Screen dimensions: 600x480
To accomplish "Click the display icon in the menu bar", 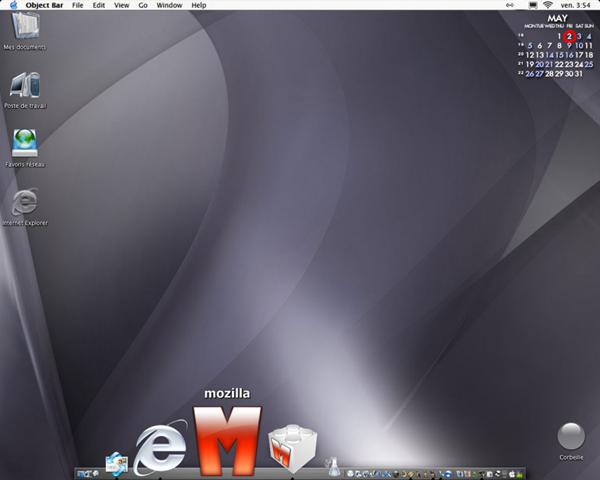I will 533,5.
